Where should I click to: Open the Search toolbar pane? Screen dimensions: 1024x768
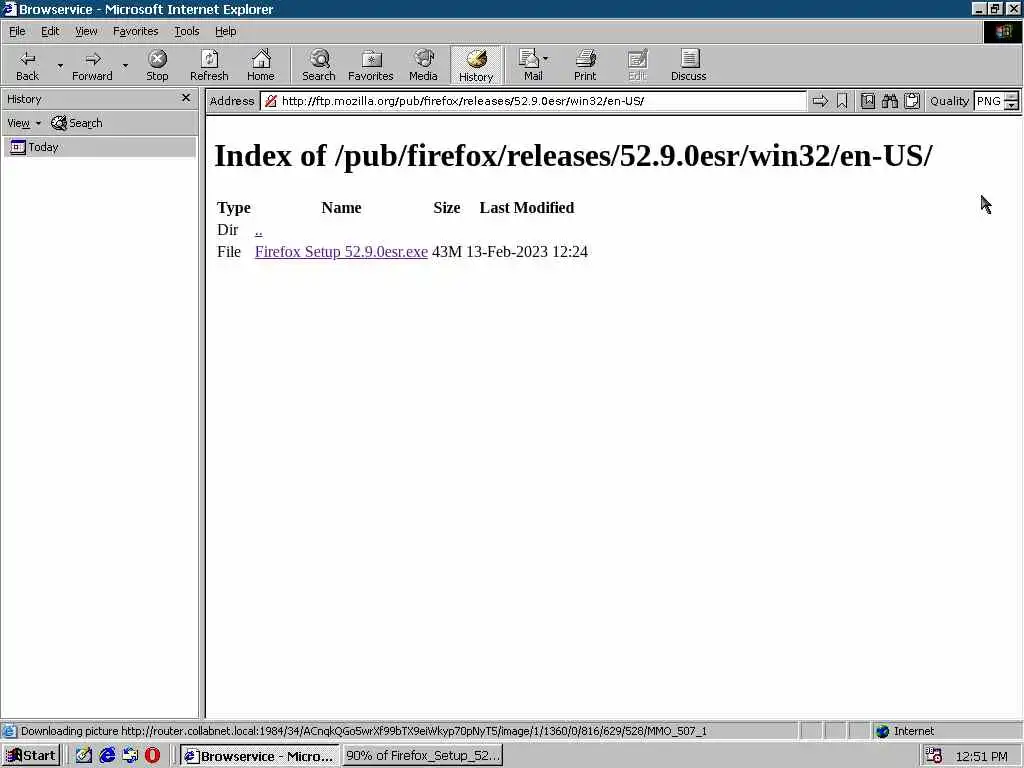tap(319, 65)
